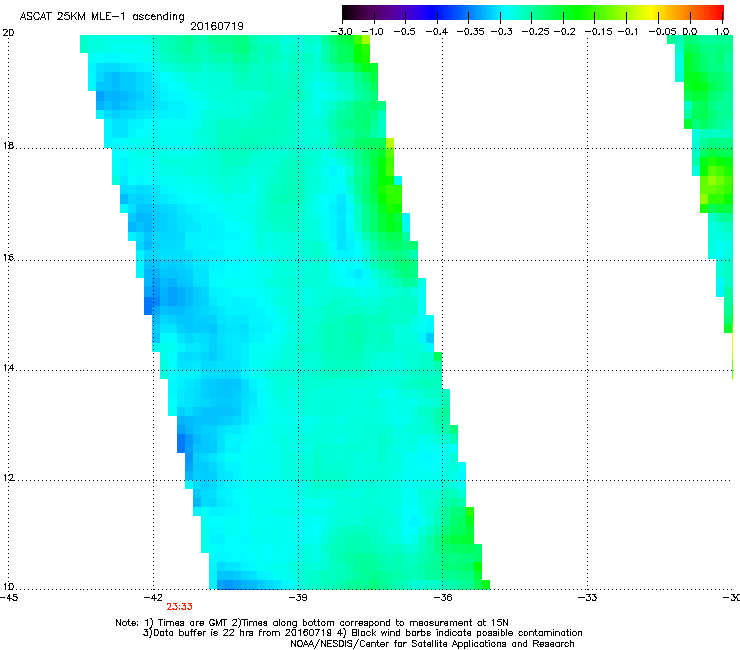This screenshot has height=650, width=740.
Task: Click the longitude label -45
Action: pyautogui.click(x=9, y=598)
